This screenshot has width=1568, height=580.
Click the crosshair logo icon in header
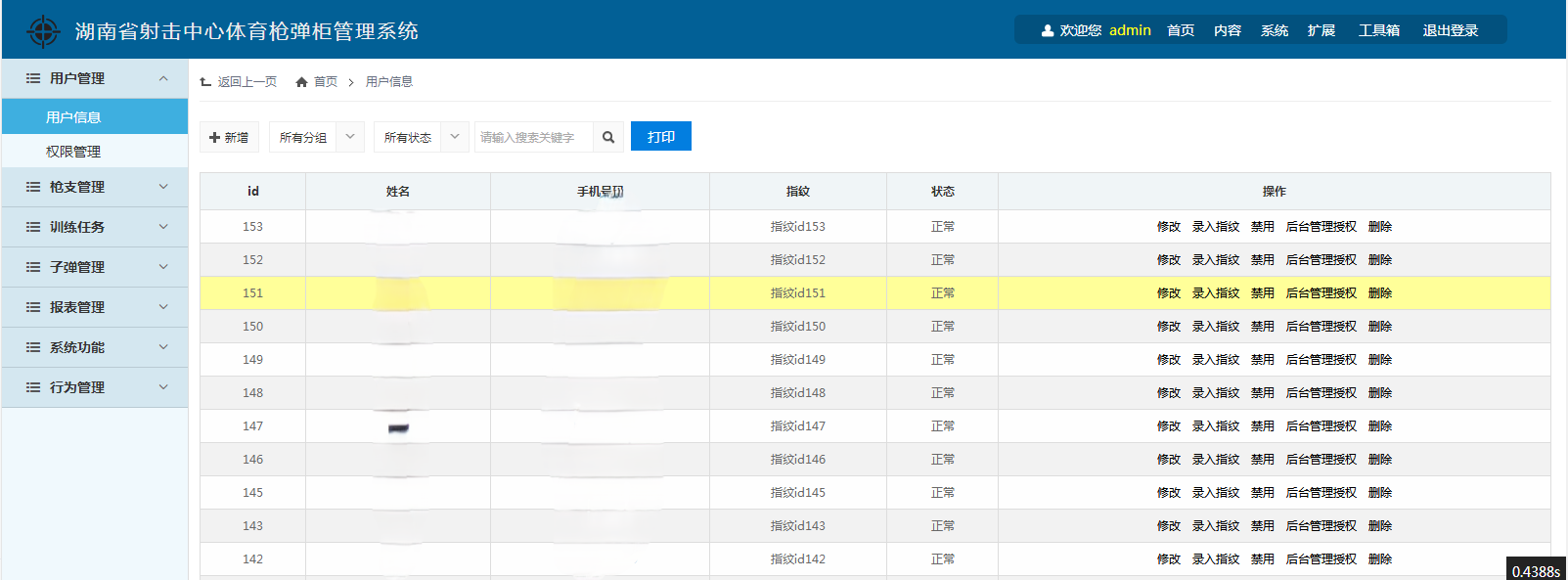[43, 31]
